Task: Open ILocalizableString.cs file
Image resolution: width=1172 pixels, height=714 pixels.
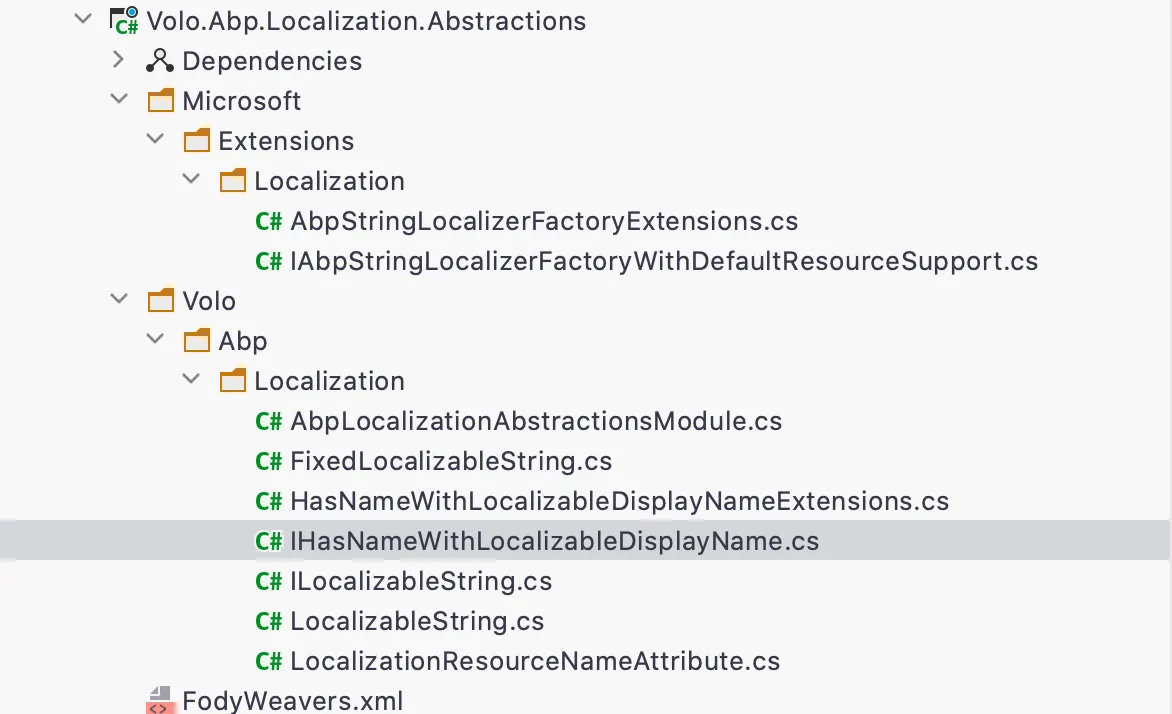Action: (421, 581)
